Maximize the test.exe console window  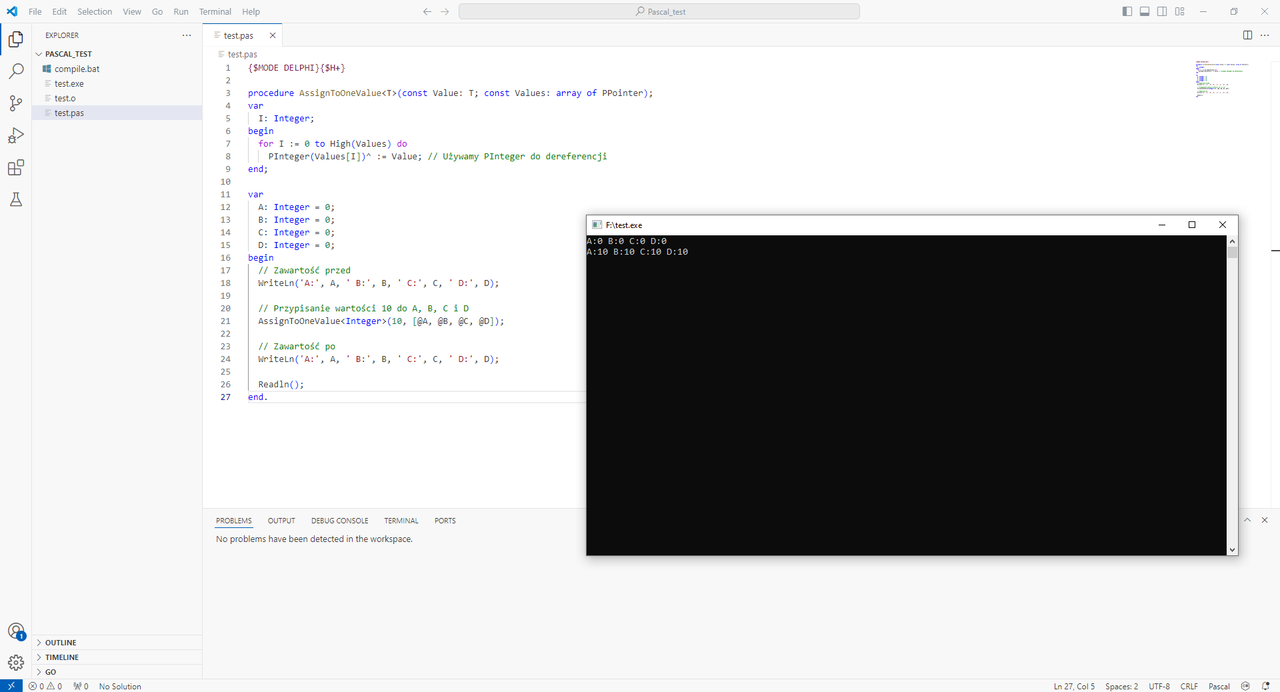tap(1191, 225)
